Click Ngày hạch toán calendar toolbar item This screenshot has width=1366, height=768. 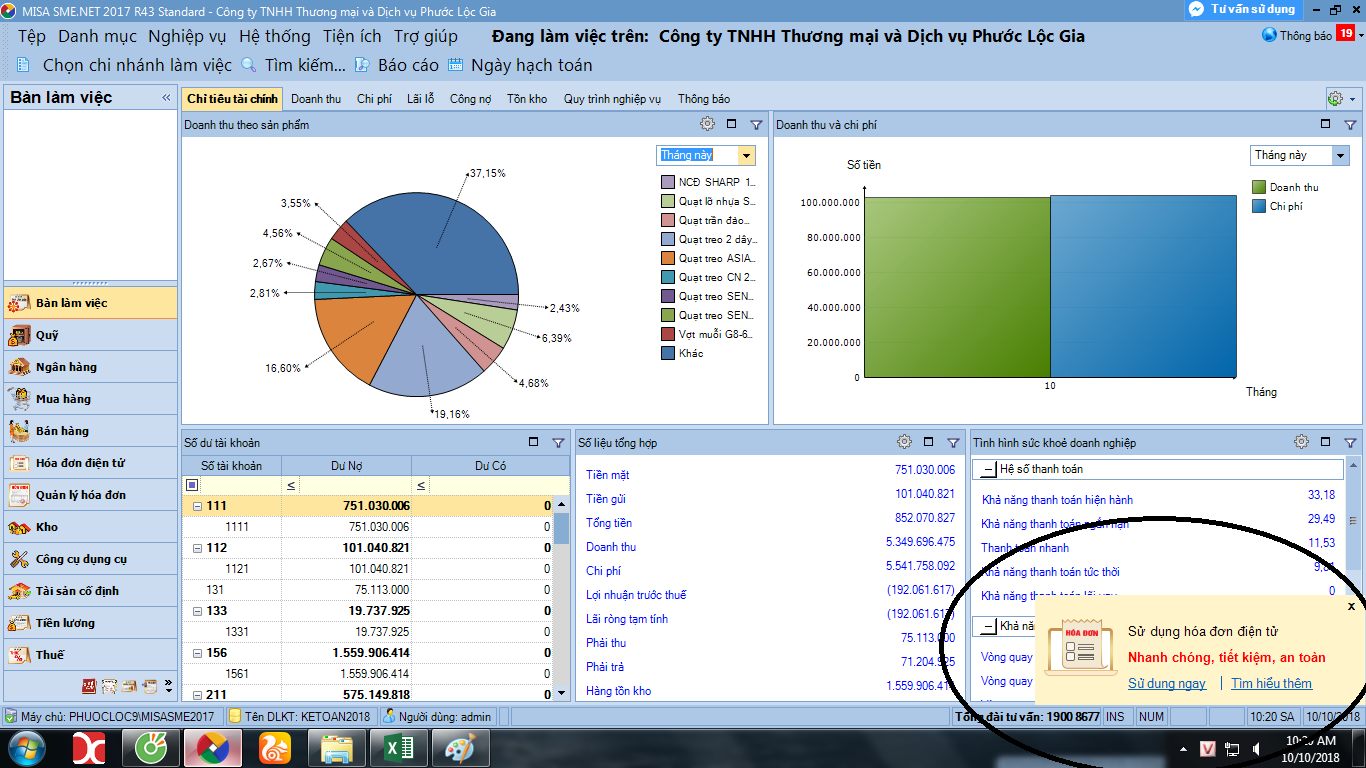coord(520,65)
